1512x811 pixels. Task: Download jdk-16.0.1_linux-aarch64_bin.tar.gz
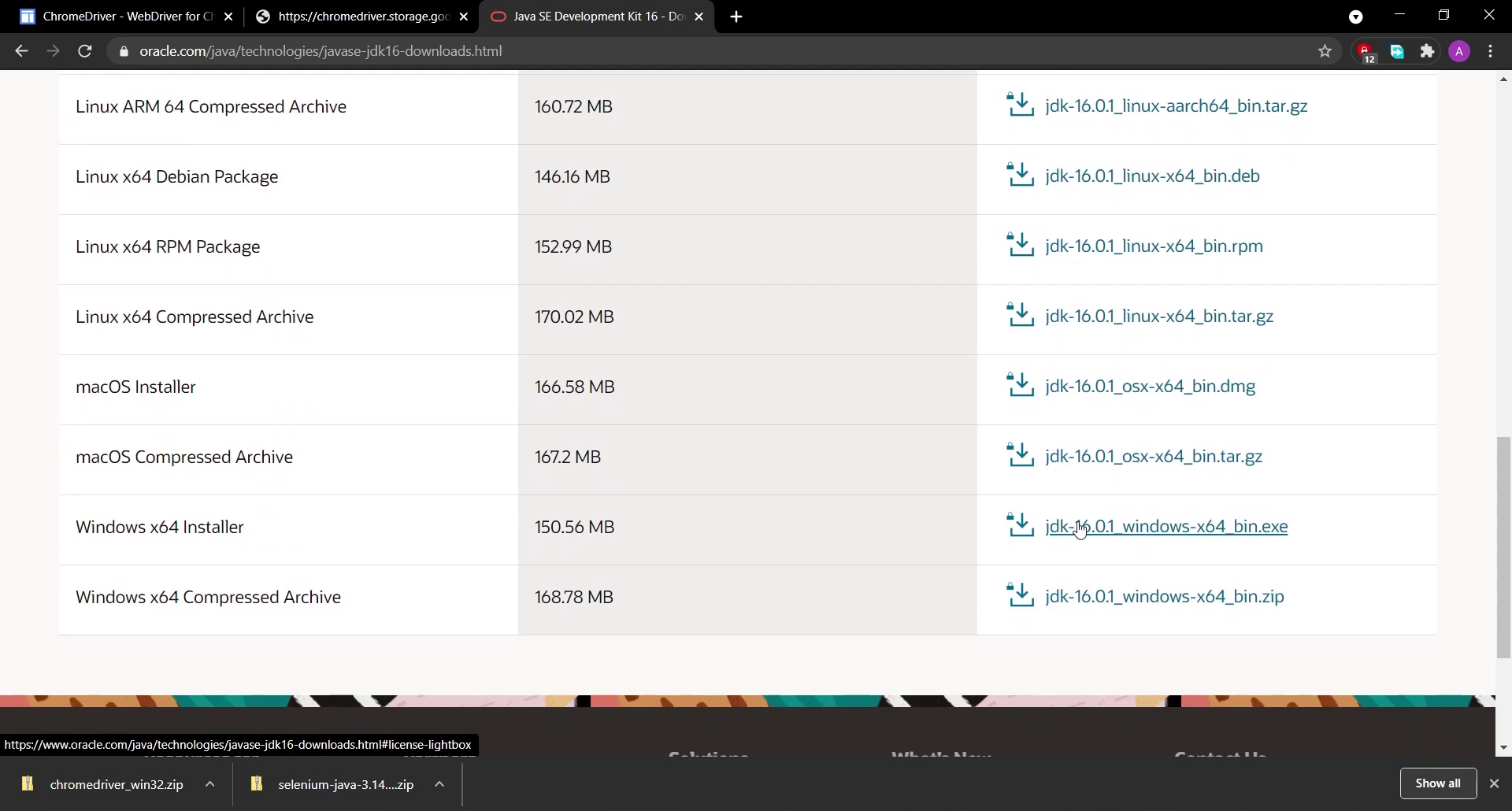coord(1177,106)
